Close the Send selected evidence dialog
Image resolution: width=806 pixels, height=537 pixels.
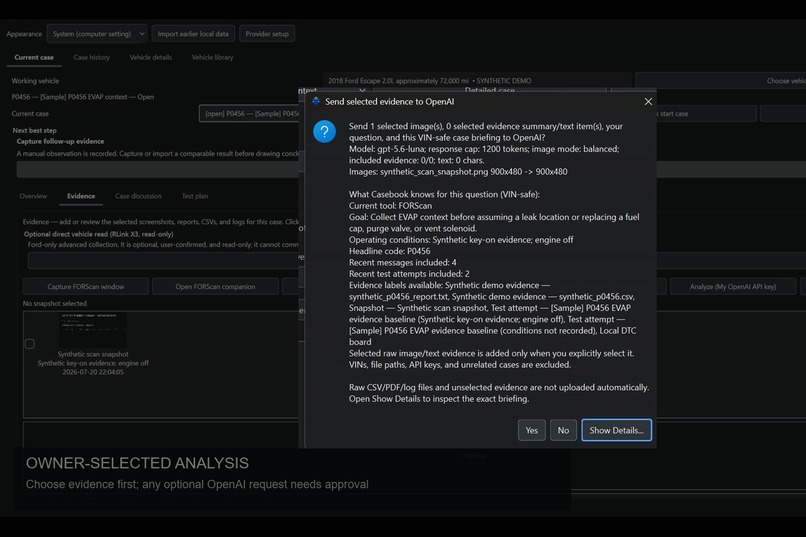coord(648,102)
